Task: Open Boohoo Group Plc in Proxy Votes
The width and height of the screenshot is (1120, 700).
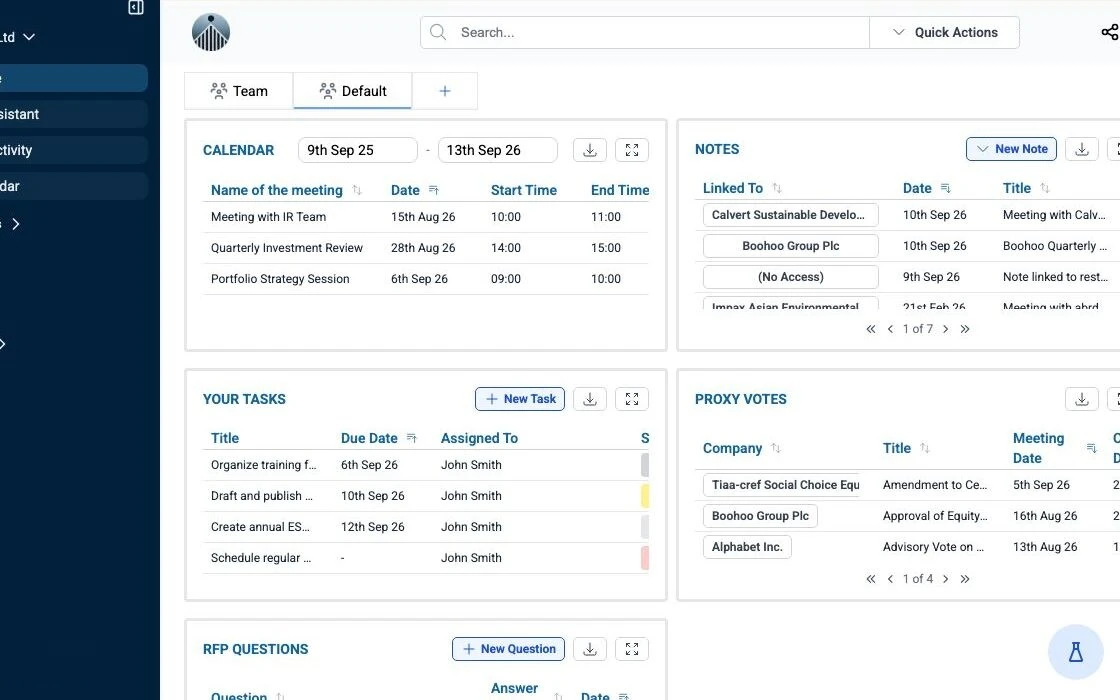Action: coord(760,516)
